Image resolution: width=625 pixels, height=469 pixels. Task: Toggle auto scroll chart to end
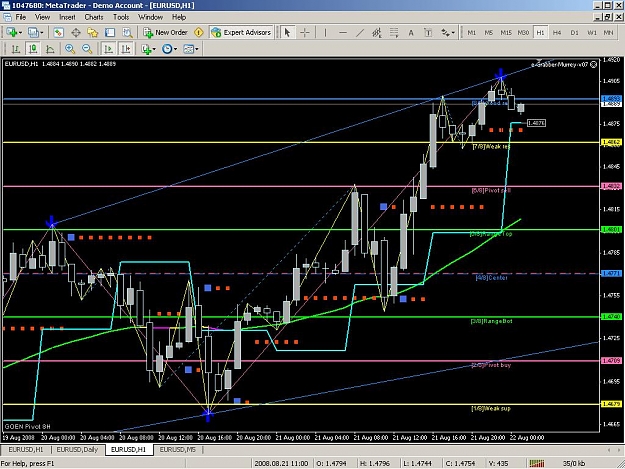pyautogui.click(x=108, y=49)
